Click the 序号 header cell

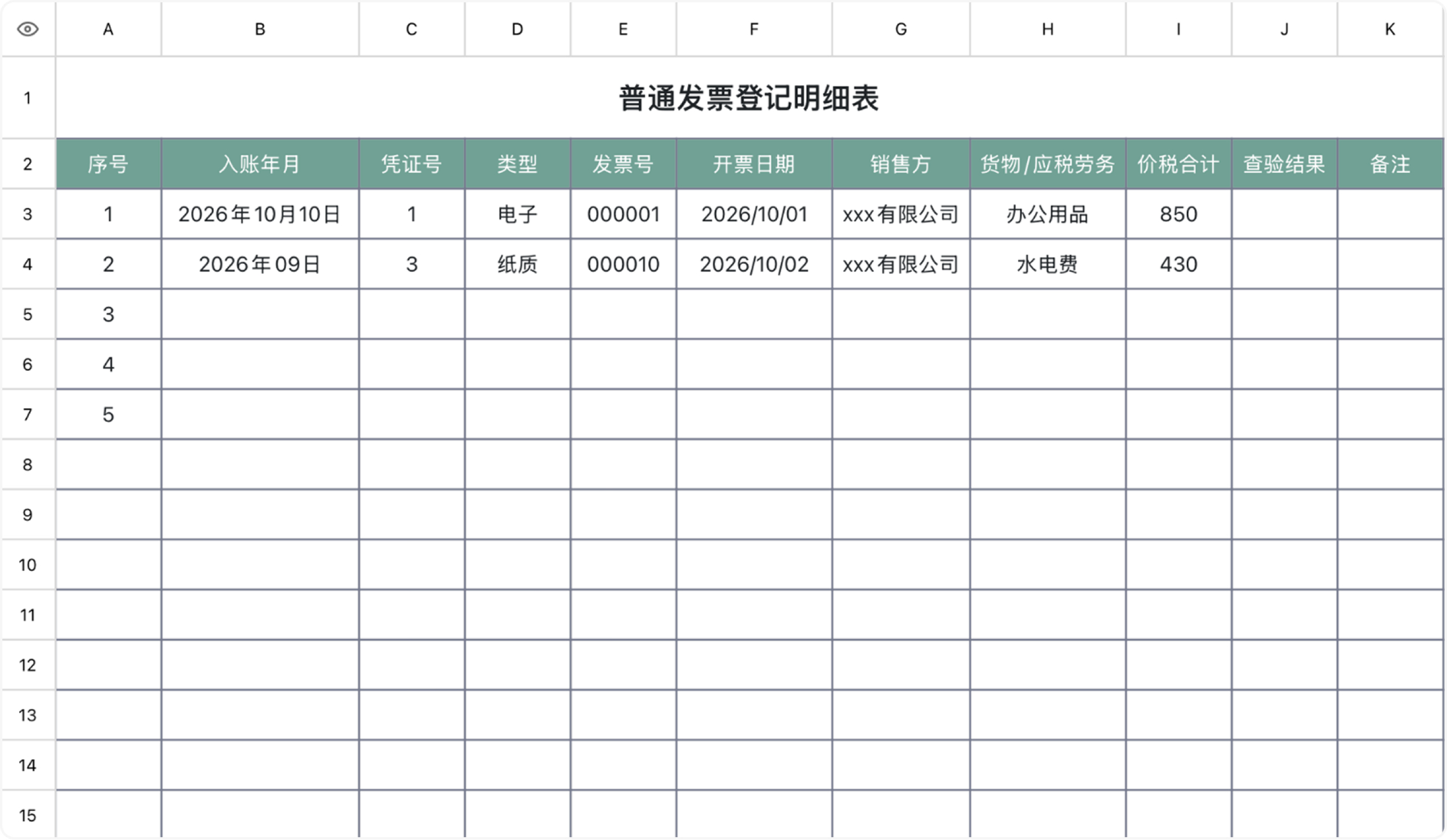click(109, 164)
